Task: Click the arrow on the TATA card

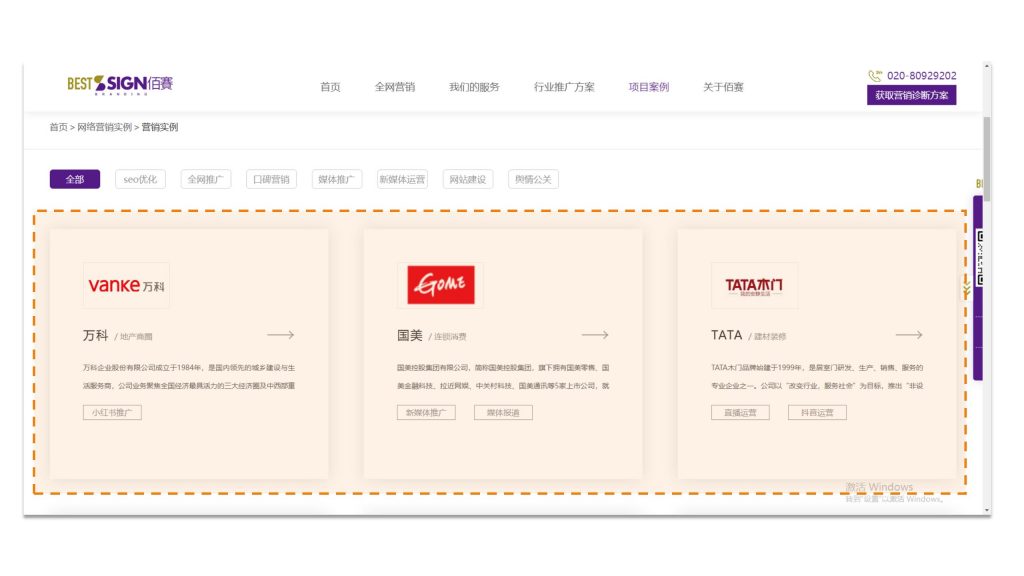Action: pyautogui.click(x=909, y=335)
